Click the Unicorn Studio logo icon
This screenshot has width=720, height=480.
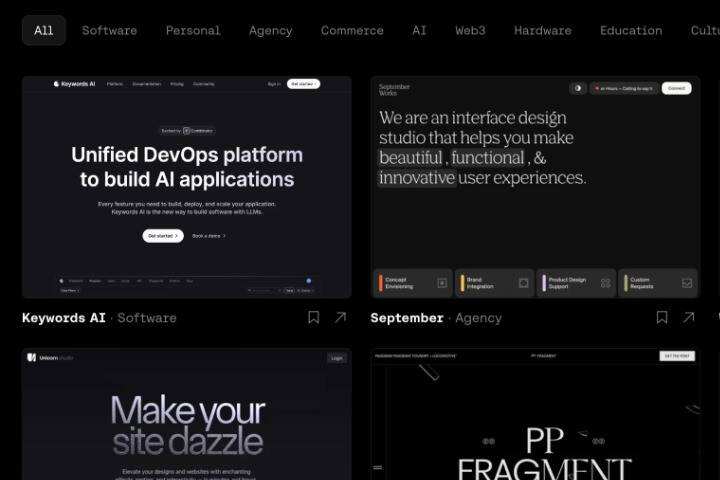click(31, 357)
